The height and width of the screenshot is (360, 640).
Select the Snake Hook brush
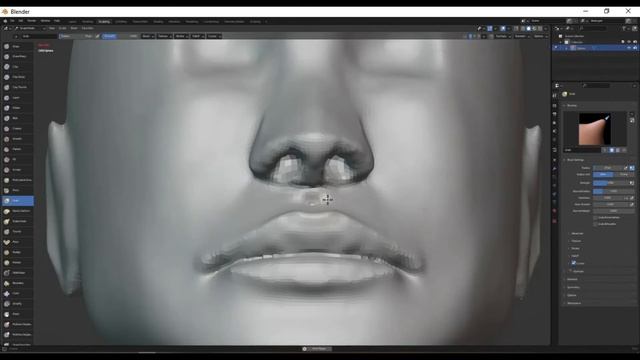[x=17, y=221]
